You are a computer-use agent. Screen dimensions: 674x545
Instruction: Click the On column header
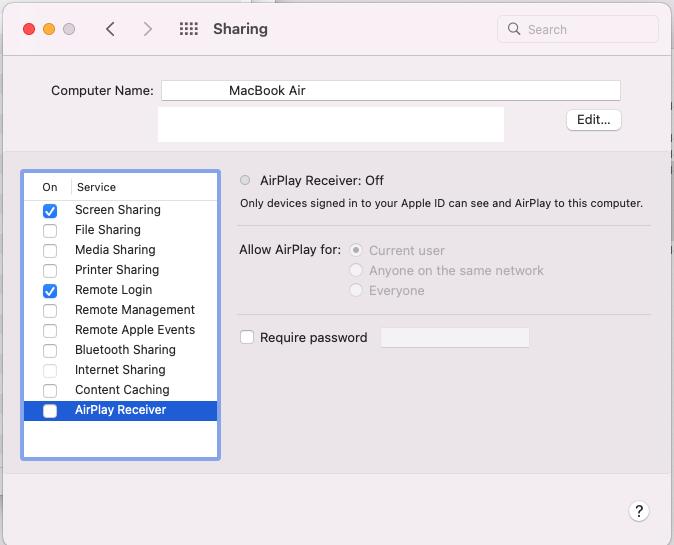pos(49,187)
